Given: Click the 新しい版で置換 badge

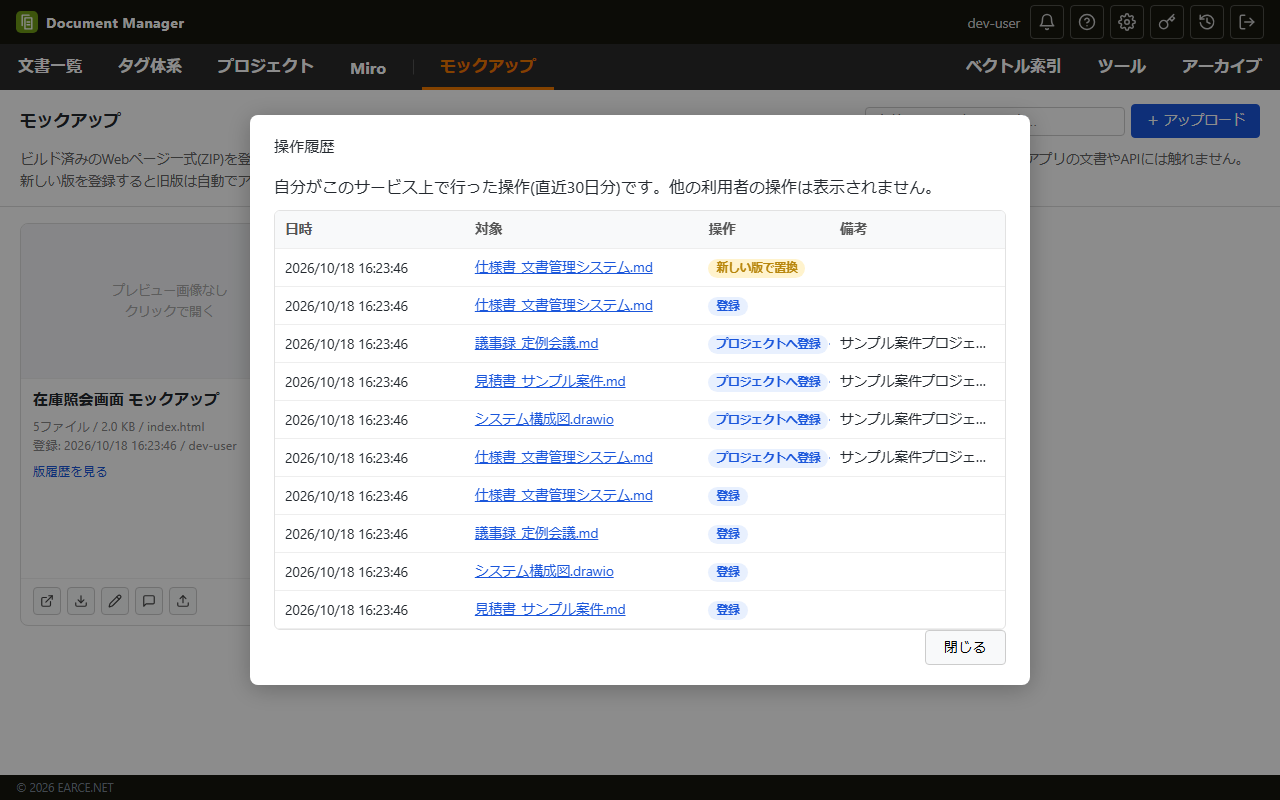Looking at the screenshot, I should [756, 268].
